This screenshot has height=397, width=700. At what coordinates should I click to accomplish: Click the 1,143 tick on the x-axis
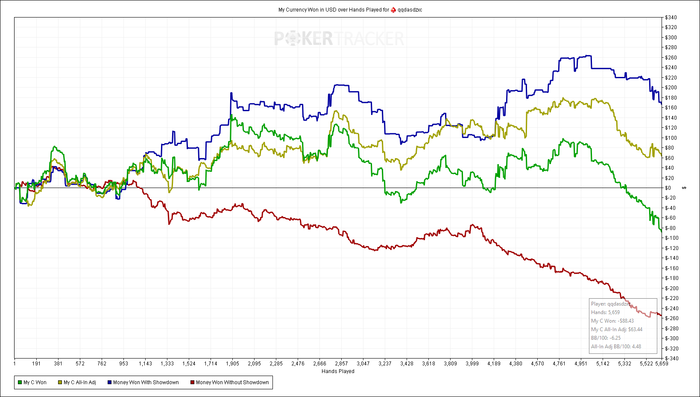[145, 364]
